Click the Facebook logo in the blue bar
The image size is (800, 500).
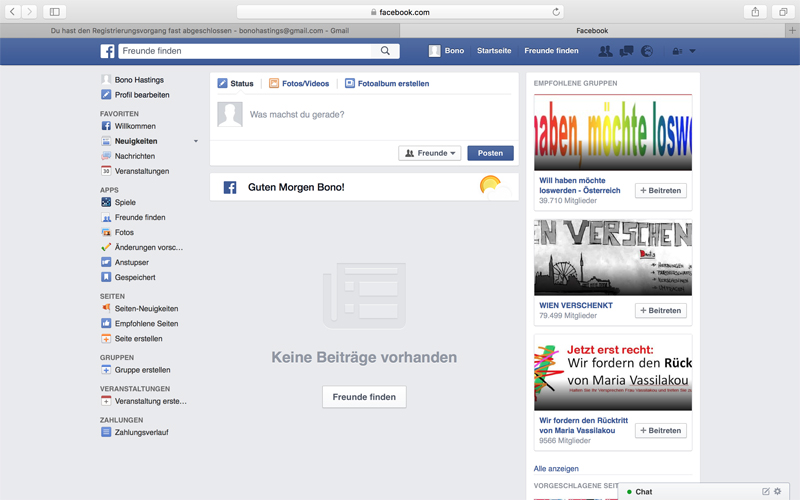coord(107,51)
